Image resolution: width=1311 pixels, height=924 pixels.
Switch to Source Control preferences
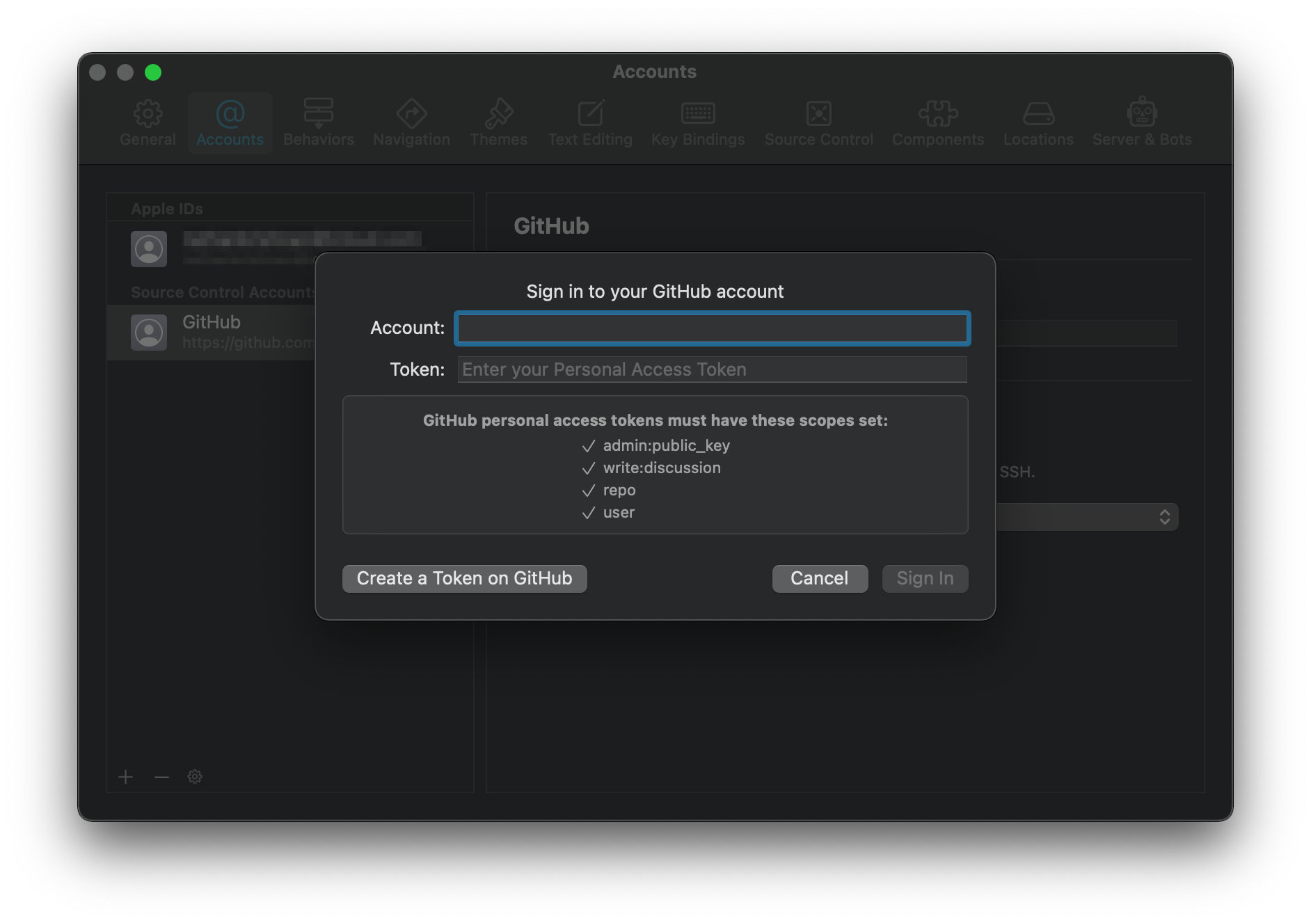[x=818, y=124]
